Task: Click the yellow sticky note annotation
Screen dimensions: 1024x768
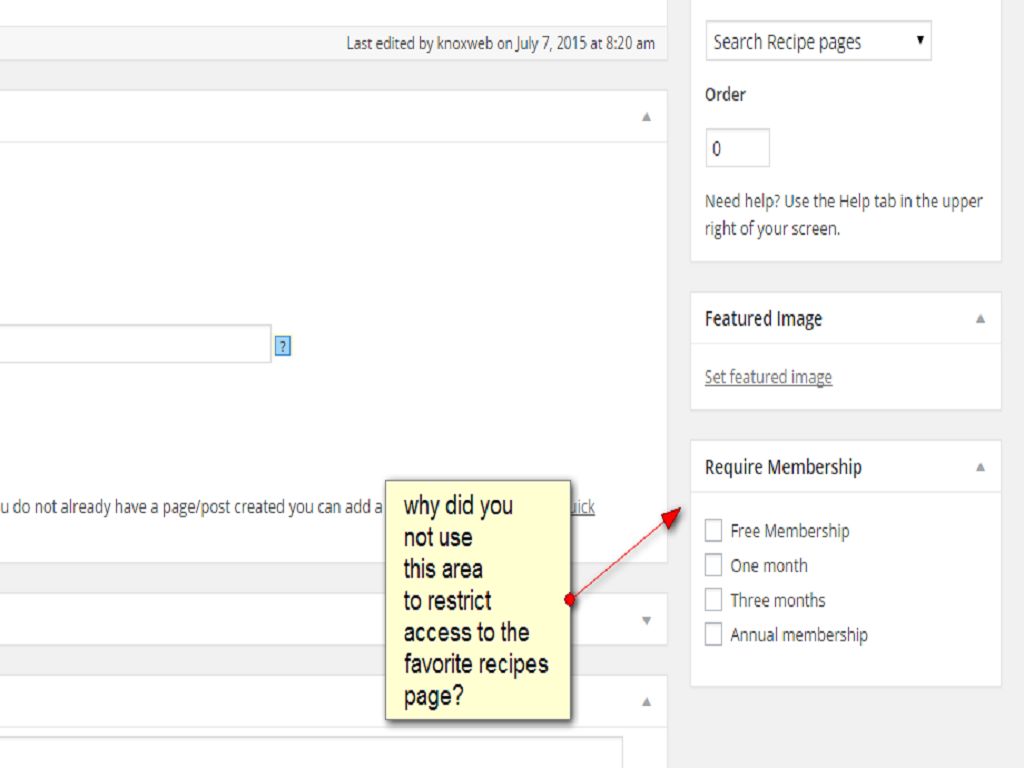Action: coord(477,600)
